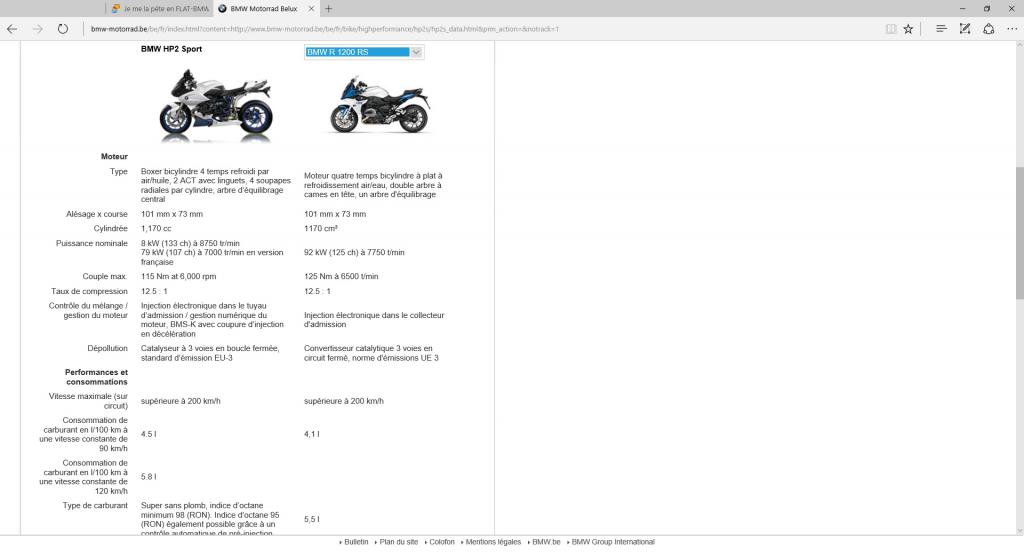
Task: Click the '5,5 l' value
Action: (x=312, y=519)
